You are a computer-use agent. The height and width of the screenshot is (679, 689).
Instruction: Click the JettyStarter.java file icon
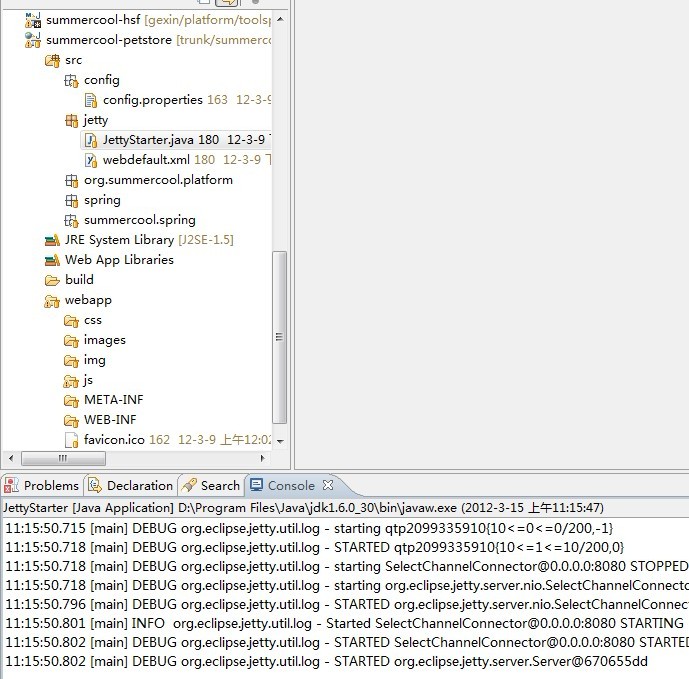(91, 140)
